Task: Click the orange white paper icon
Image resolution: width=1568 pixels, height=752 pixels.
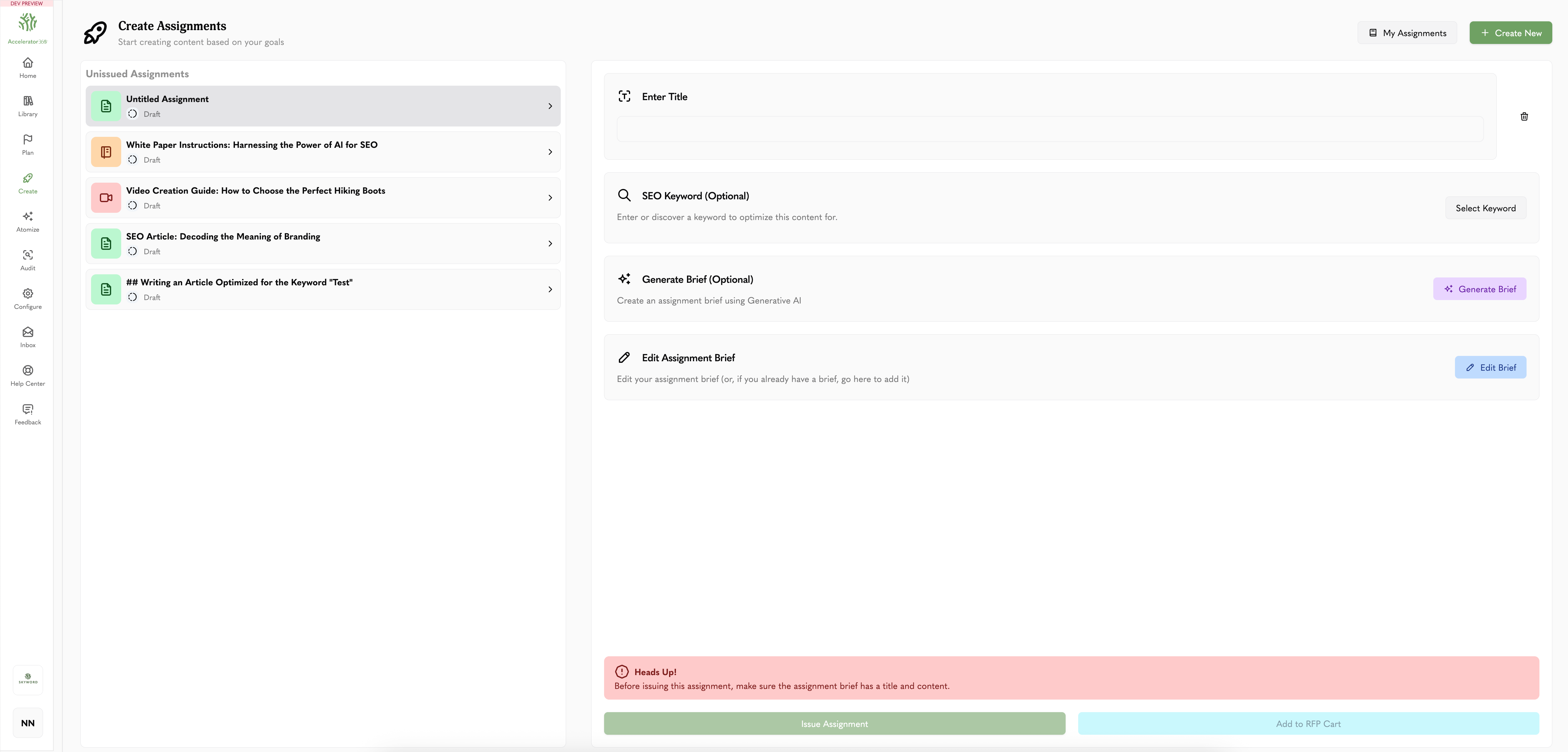Action: (x=106, y=152)
